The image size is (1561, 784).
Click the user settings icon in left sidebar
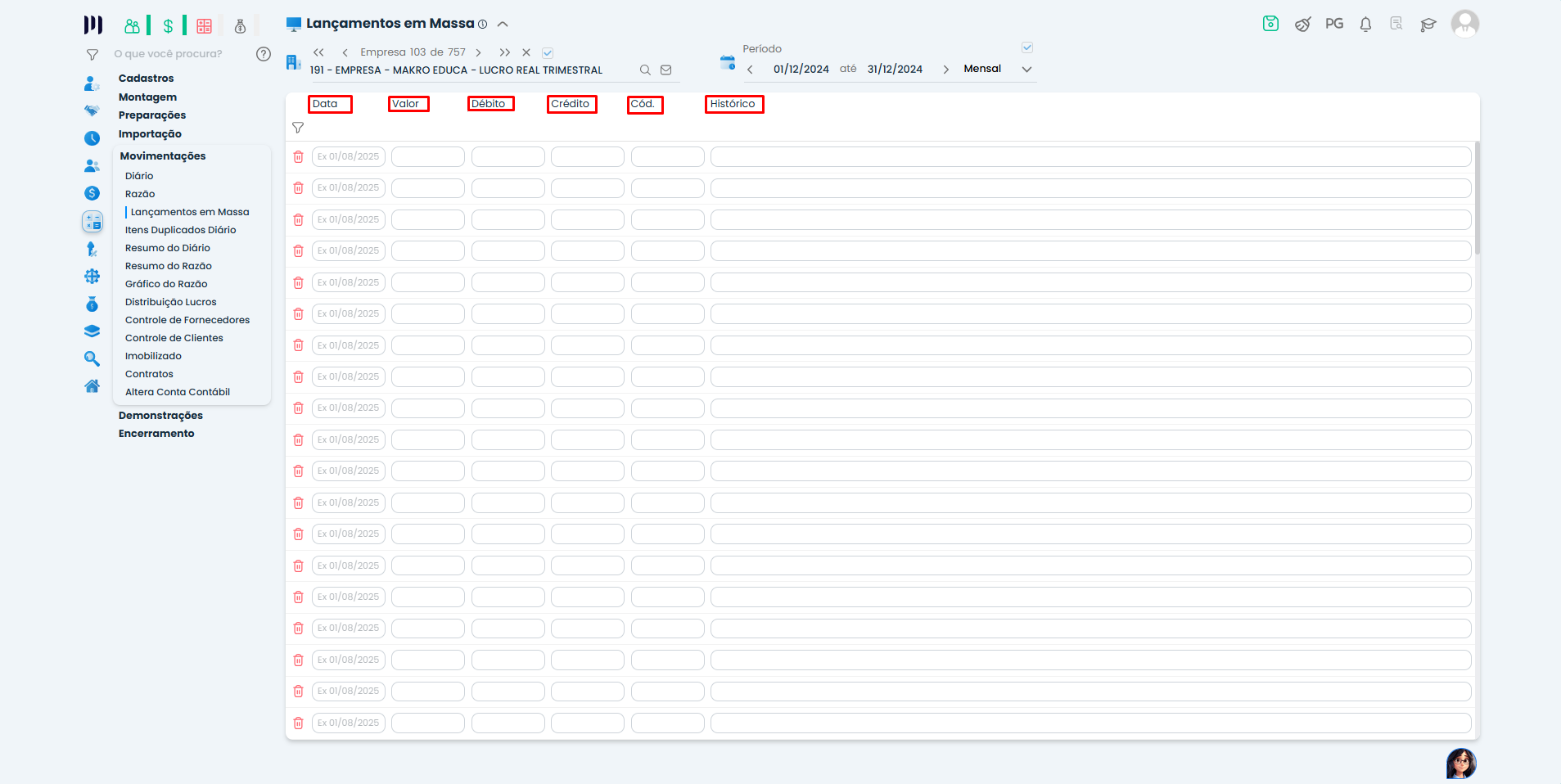[x=92, y=83]
